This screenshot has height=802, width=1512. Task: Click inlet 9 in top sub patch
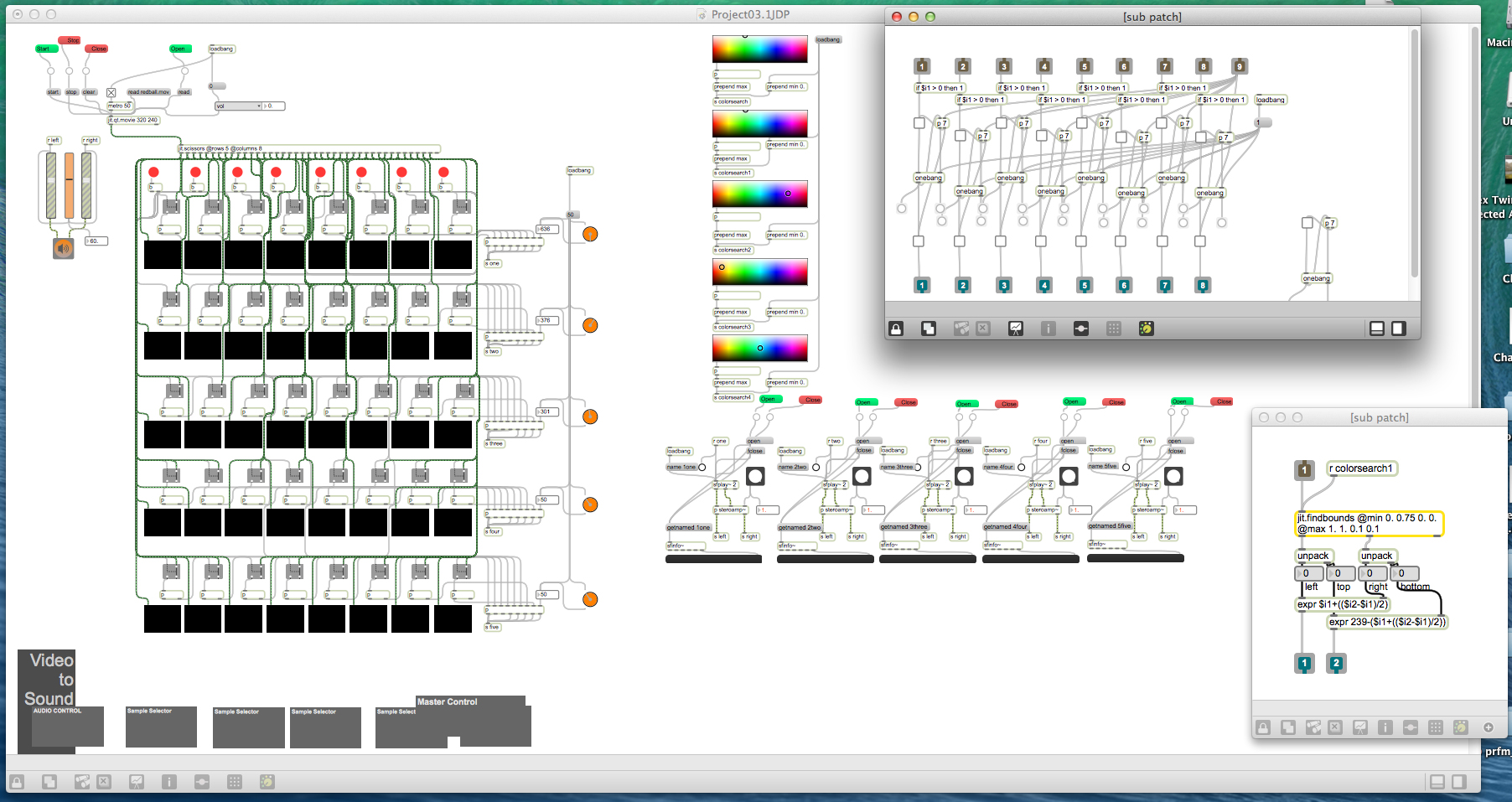pyautogui.click(x=1240, y=66)
